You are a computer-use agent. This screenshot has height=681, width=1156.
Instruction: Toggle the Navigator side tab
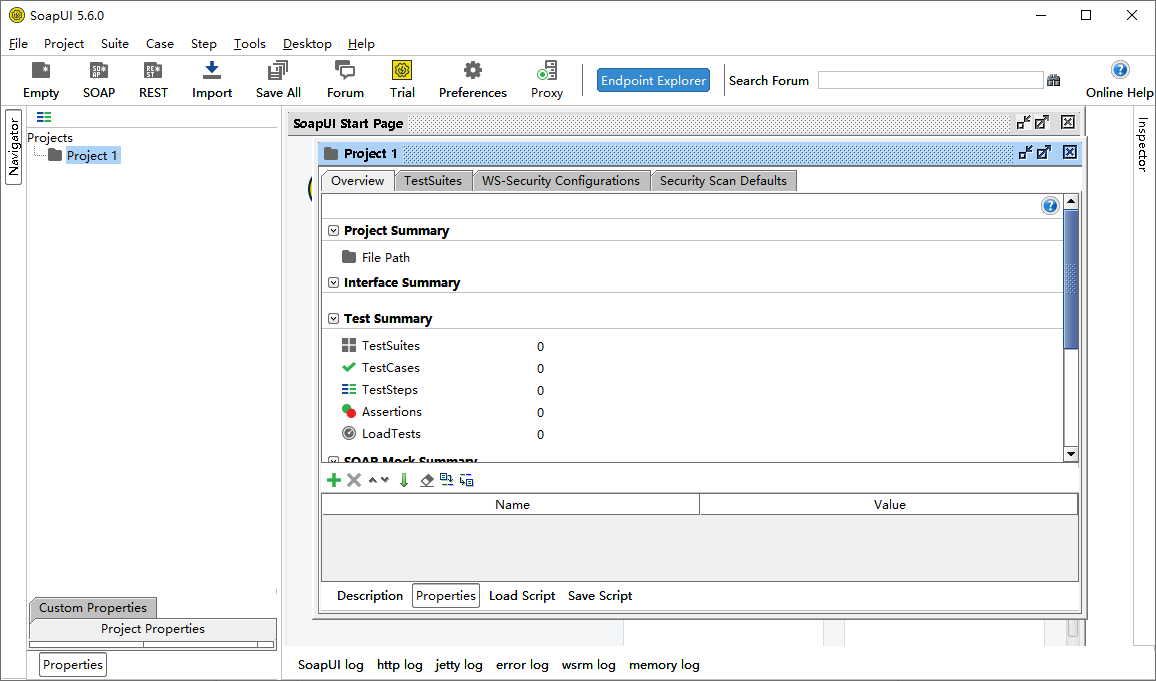click(x=13, y=147)
